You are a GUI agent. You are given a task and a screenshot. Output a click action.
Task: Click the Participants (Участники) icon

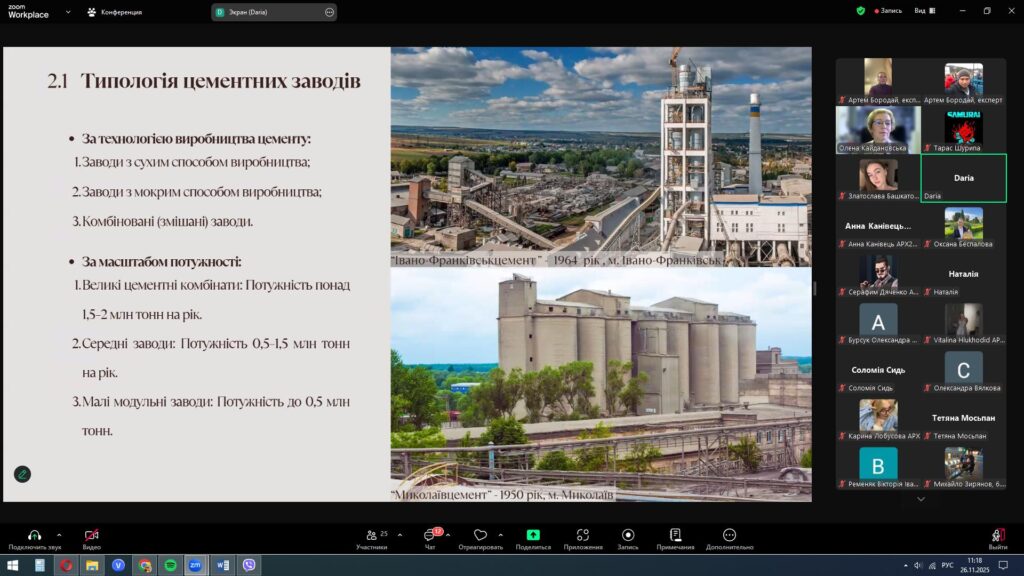click(x=371, y=536)
